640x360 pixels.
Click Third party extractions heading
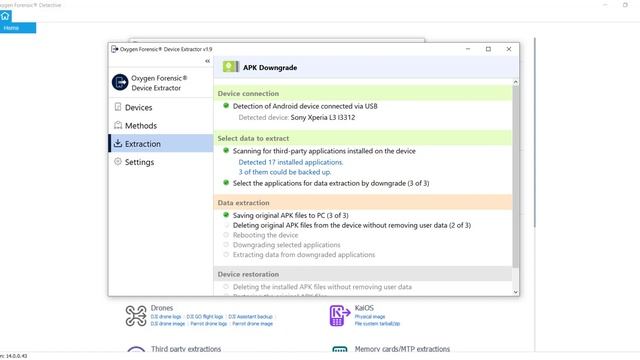coord(186,349)
